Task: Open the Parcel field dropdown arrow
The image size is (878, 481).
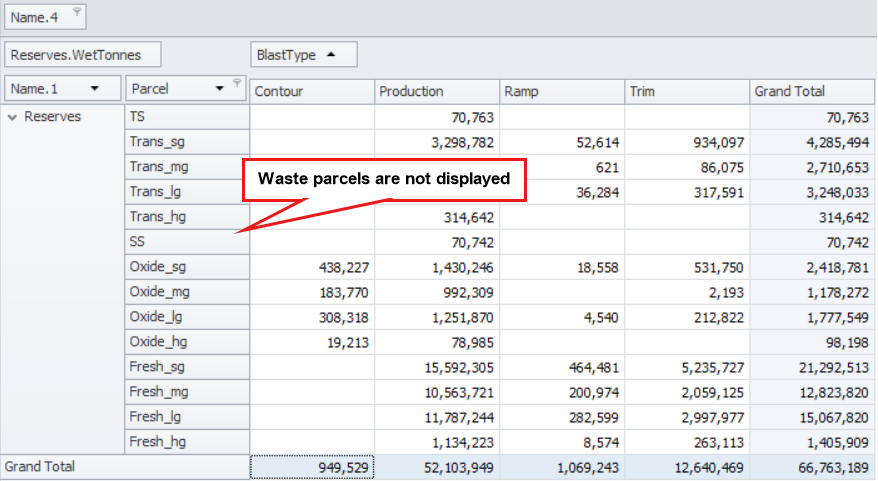Action: coord(219,88)
